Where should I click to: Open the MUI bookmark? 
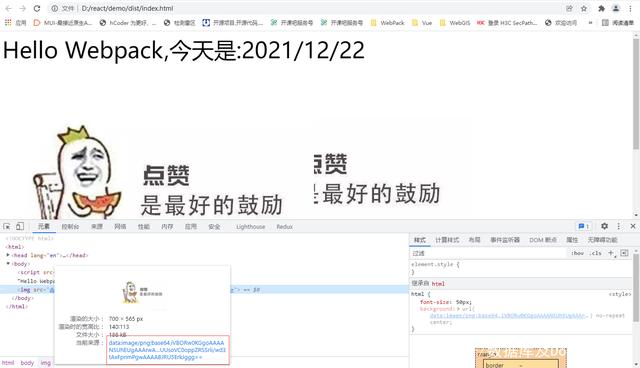click(x=62, y=23)
